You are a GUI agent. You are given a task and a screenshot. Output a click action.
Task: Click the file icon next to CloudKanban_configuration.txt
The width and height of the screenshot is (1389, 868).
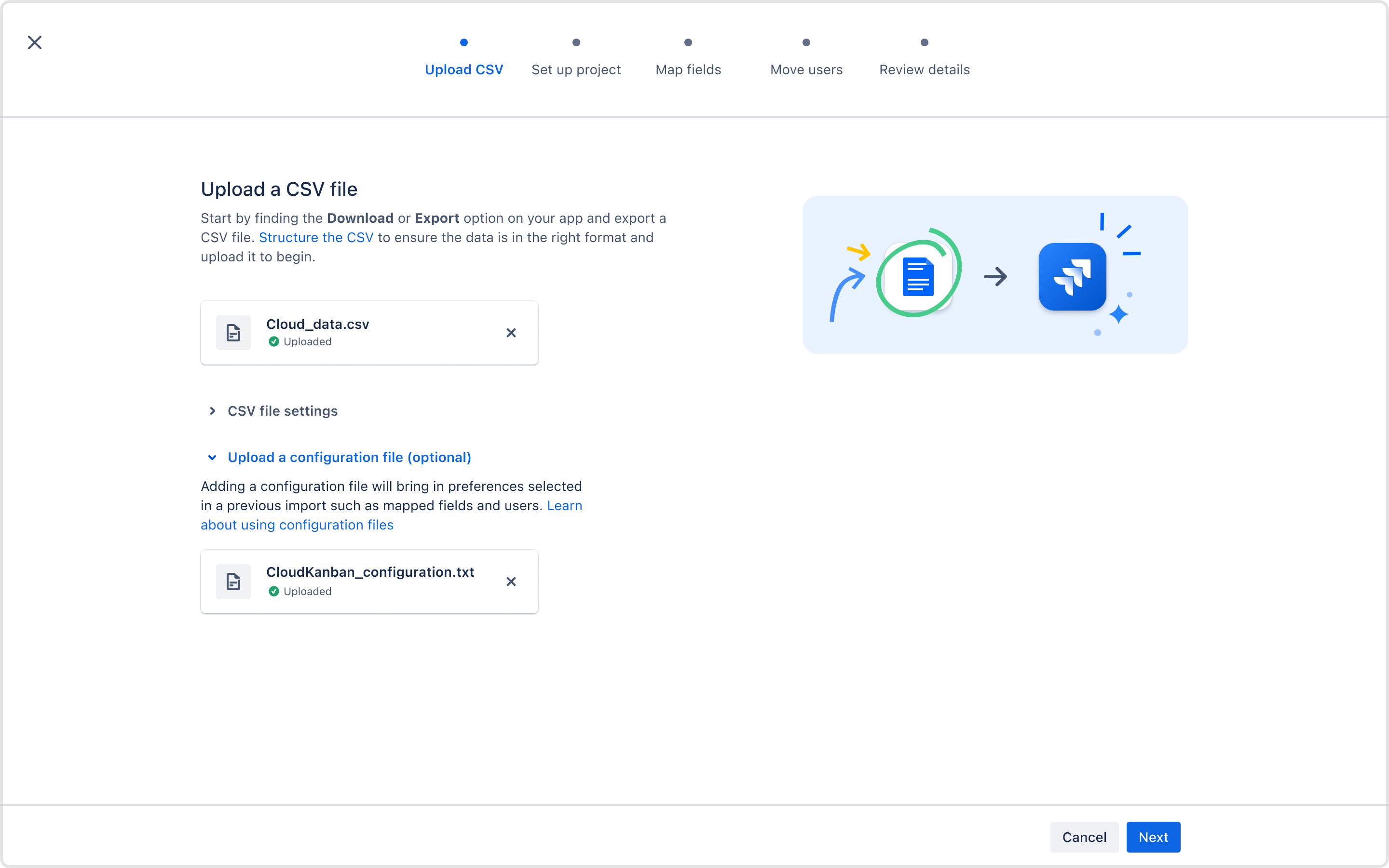[x=233, y=581]
